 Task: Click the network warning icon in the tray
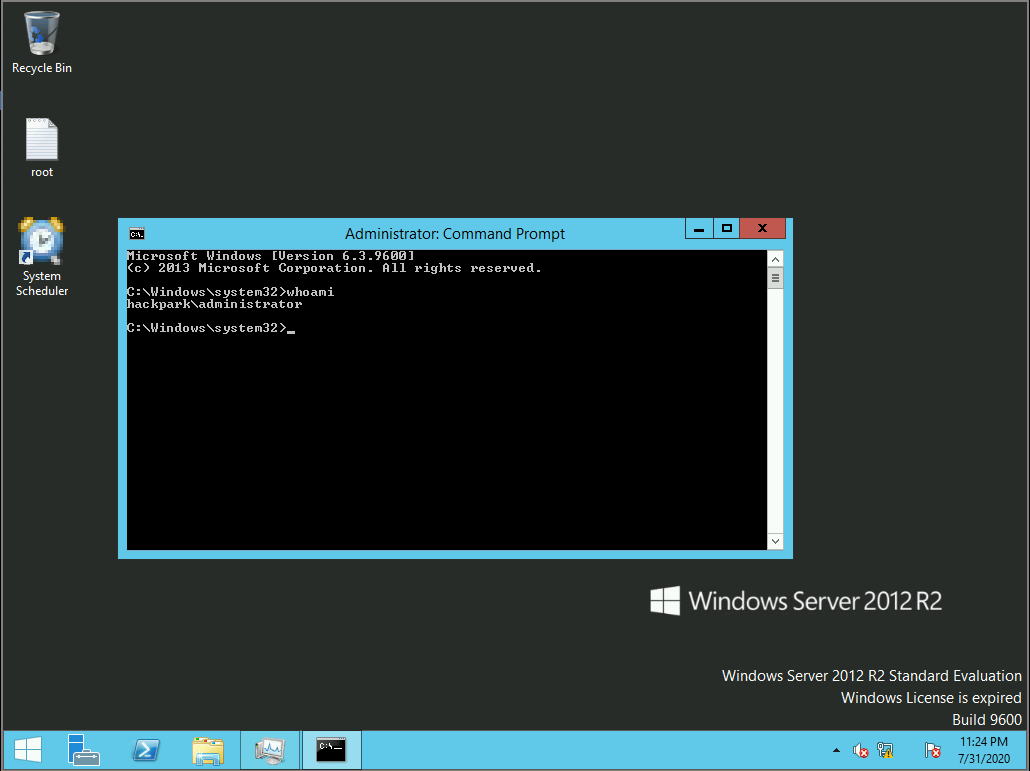tap(885, 750)
